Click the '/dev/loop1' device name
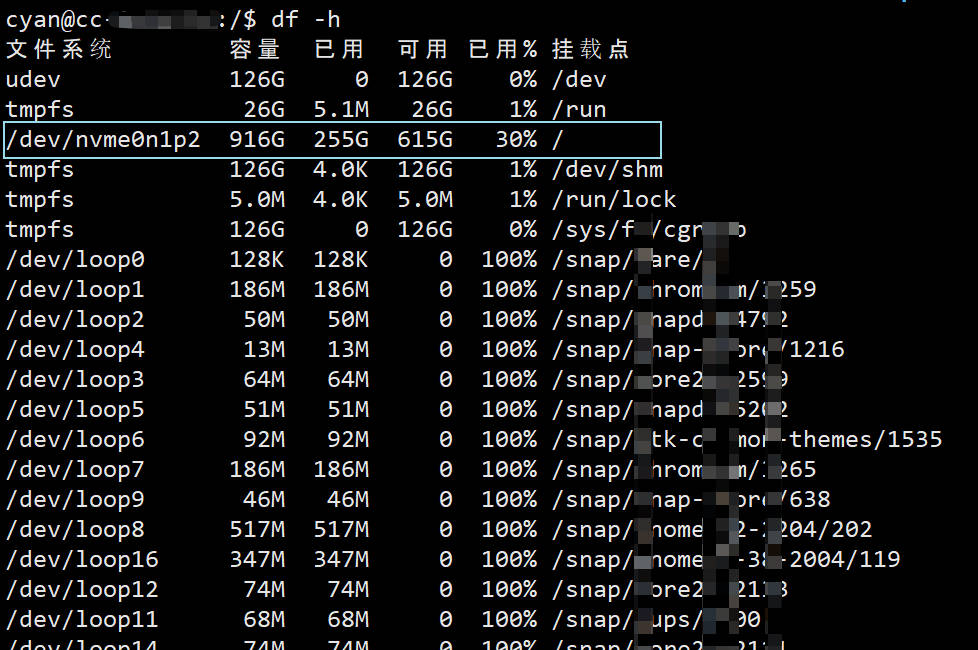978x650 pixels. pos(75,289)
